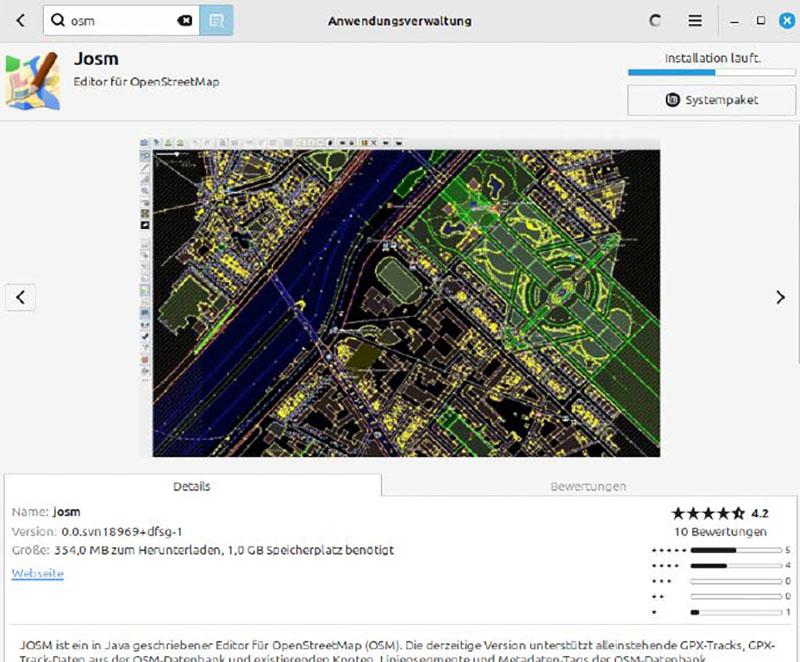This screenshot has height=662, width=800.
Task: Click into the search field containing osm
Action: pos(120,20)
